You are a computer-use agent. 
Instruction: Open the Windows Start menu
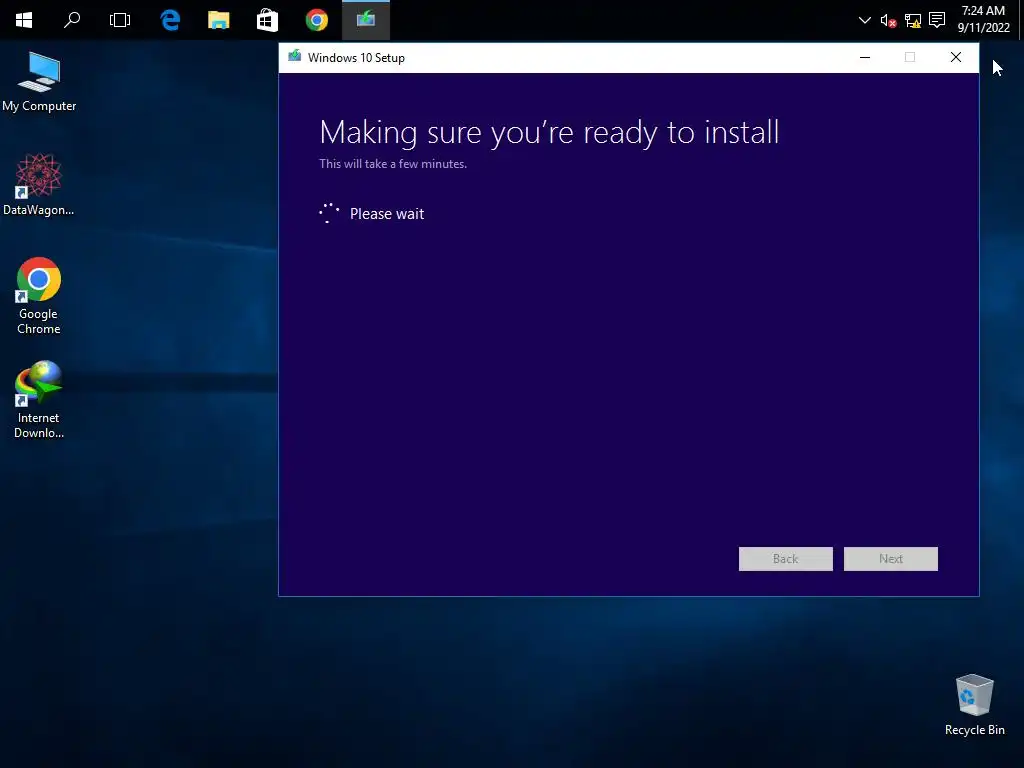pos(24,20)
